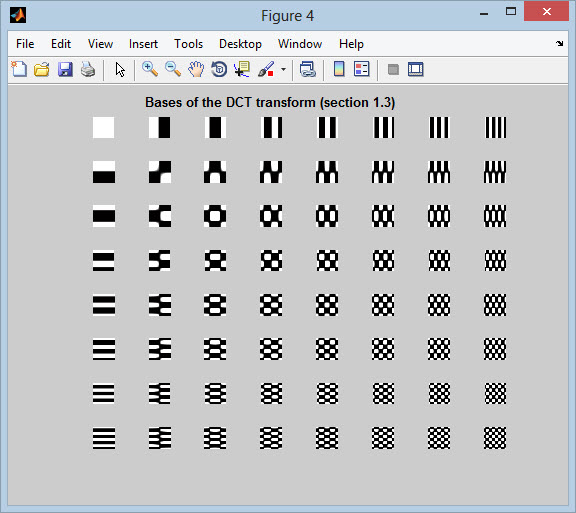The width and height of the screenshot is (576, 513).
Task: Open the Insert menu
Action: pyautogui.click(x=143, y=44)
